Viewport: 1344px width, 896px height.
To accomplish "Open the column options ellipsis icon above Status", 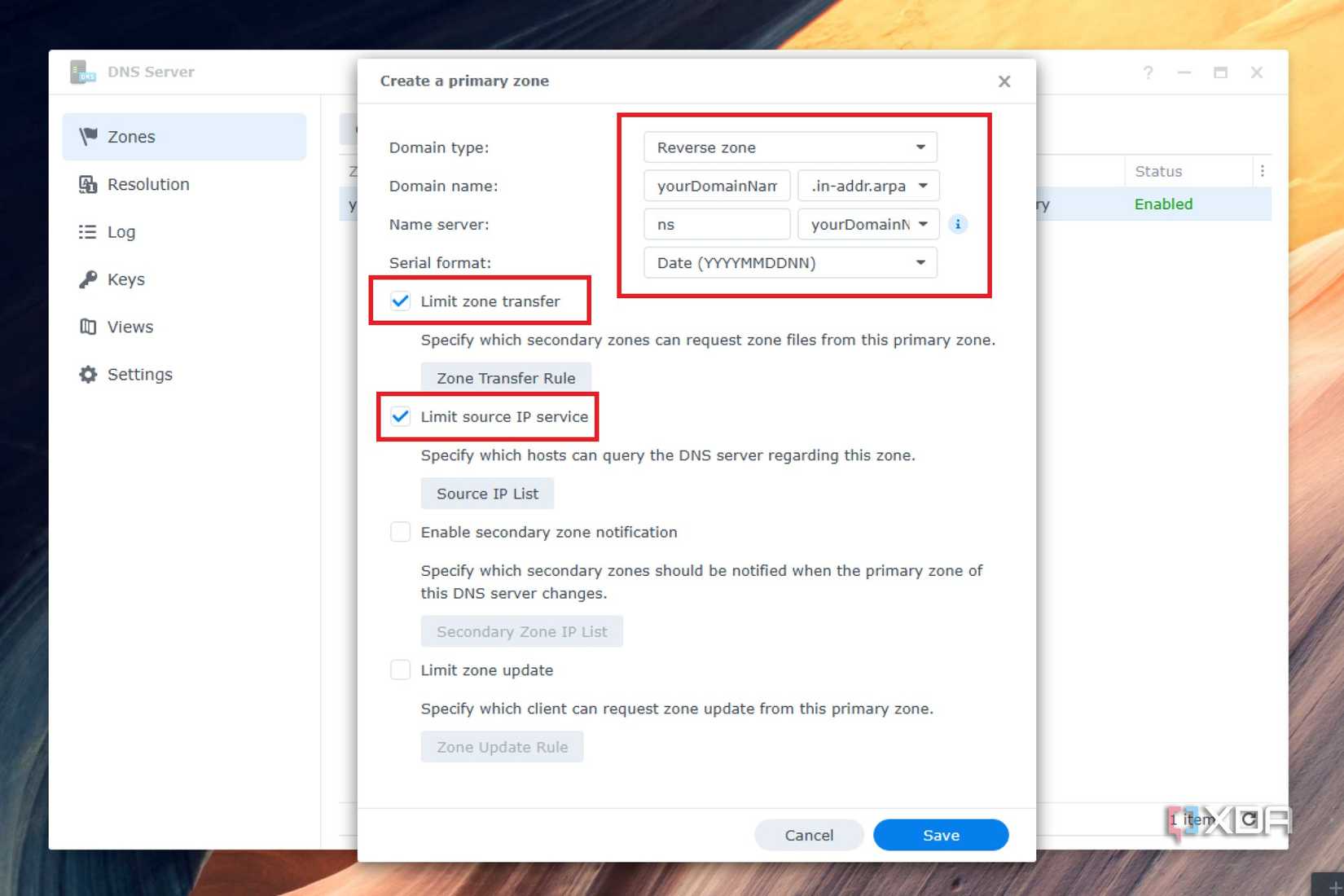I will click(1263, 171).
